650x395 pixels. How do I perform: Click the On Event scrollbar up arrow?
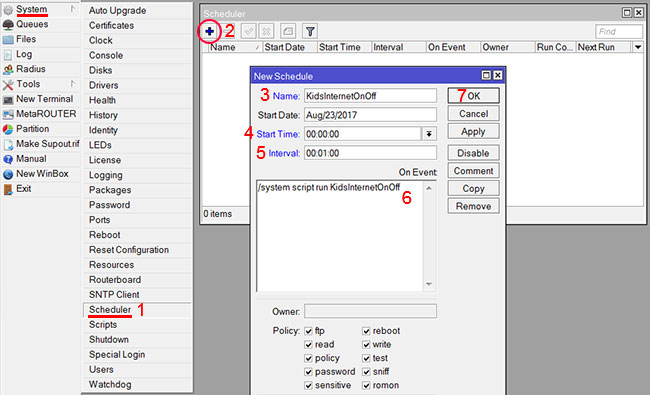pos(429,188)
